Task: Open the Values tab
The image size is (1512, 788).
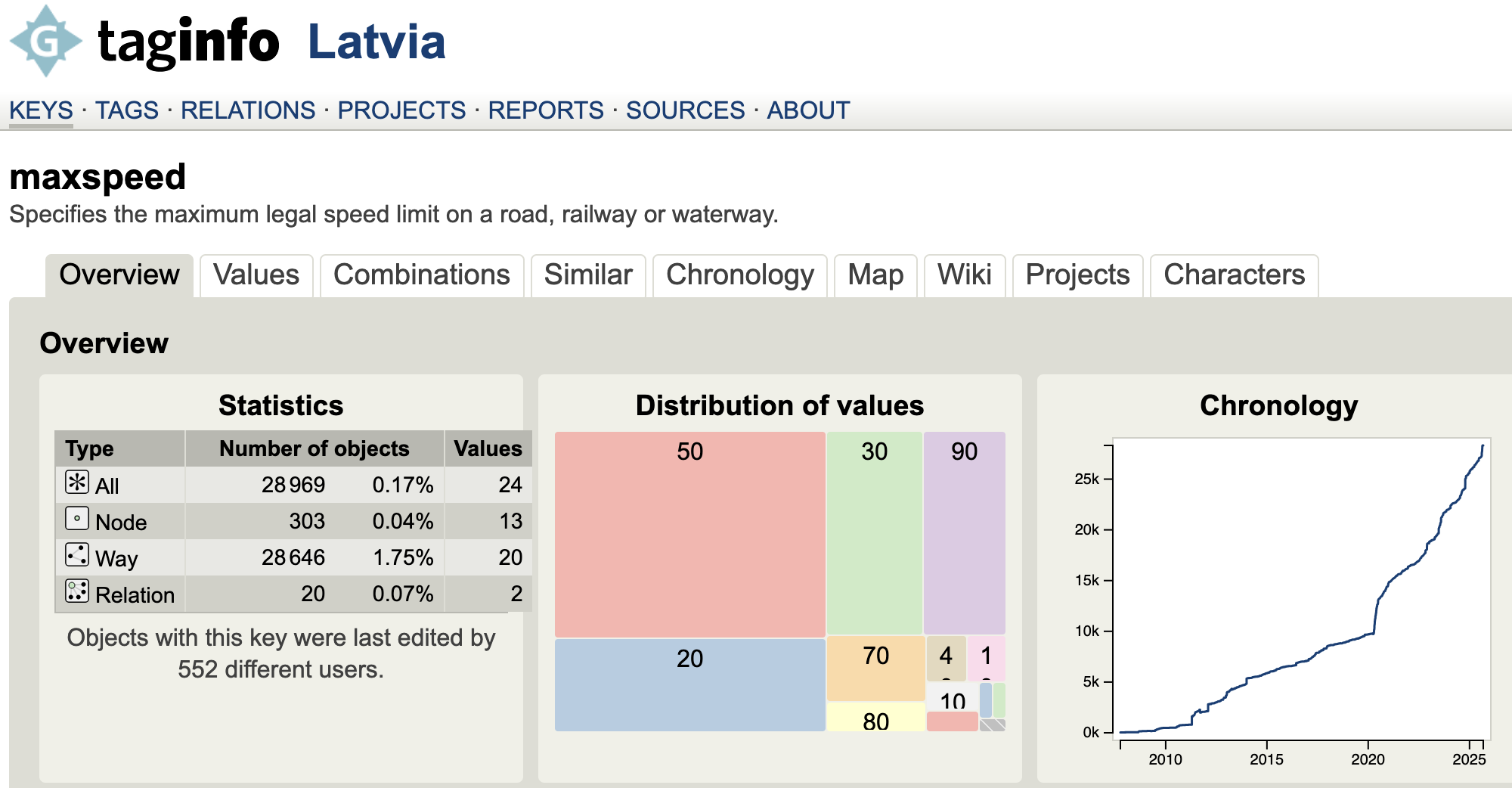Action: [256, 275]
